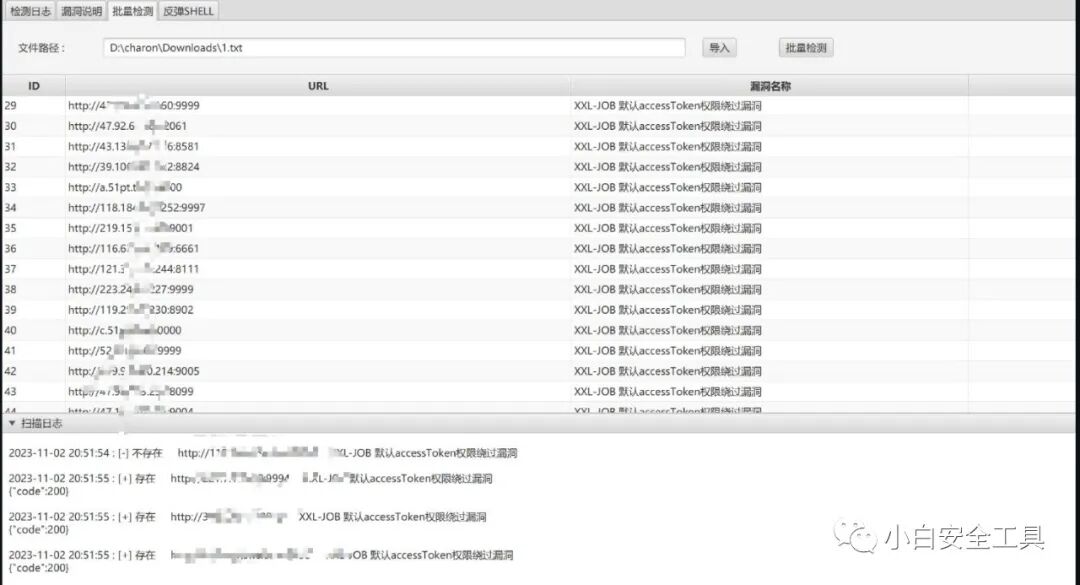Select row with ID 29

tap(539, 105)
